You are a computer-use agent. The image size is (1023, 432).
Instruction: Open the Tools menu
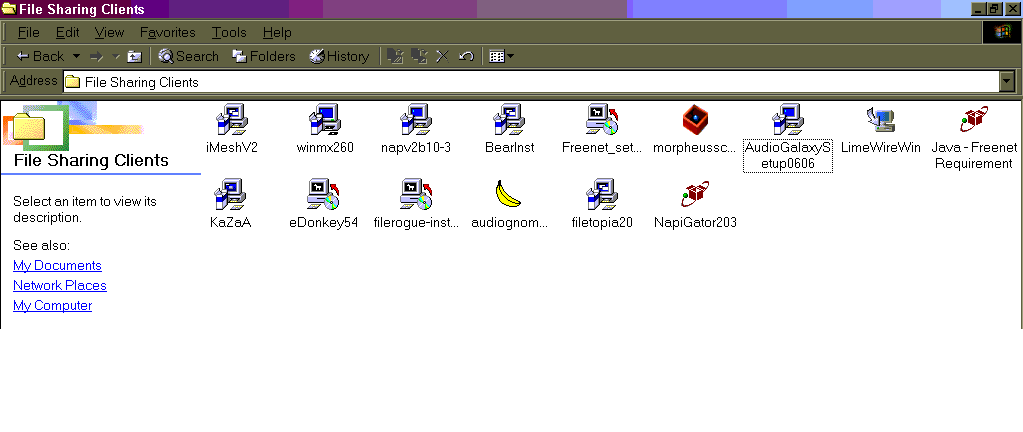click(229, 32)
